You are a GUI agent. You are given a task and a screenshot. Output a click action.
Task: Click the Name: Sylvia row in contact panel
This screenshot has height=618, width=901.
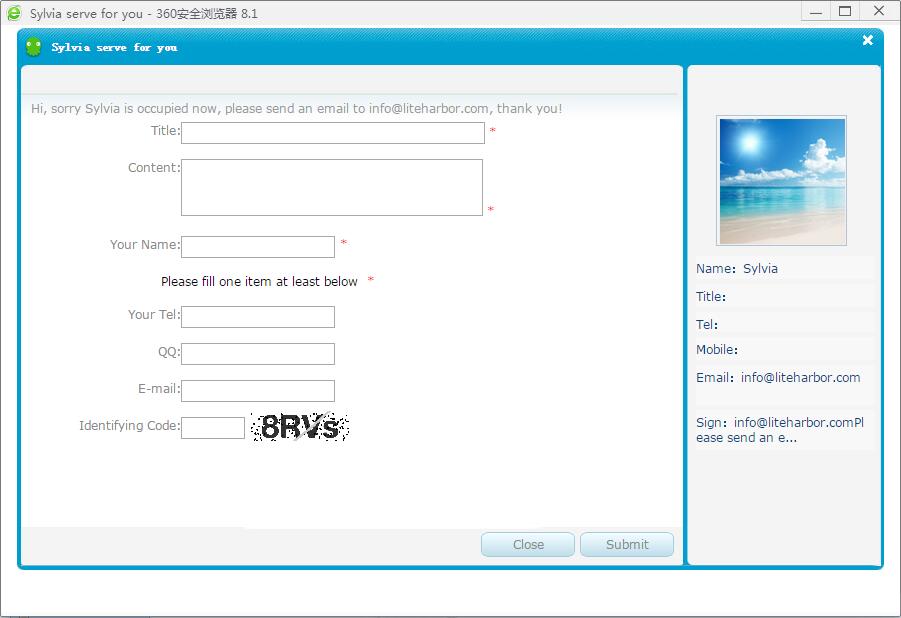coord(737,269)
